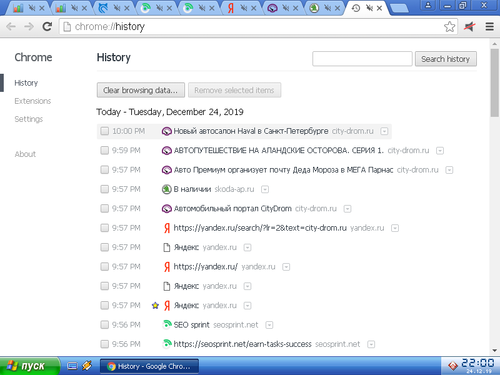This screenshot has height=375, width=500.
Task: Click the user profile button in the title bar
Action: (428, 5)
